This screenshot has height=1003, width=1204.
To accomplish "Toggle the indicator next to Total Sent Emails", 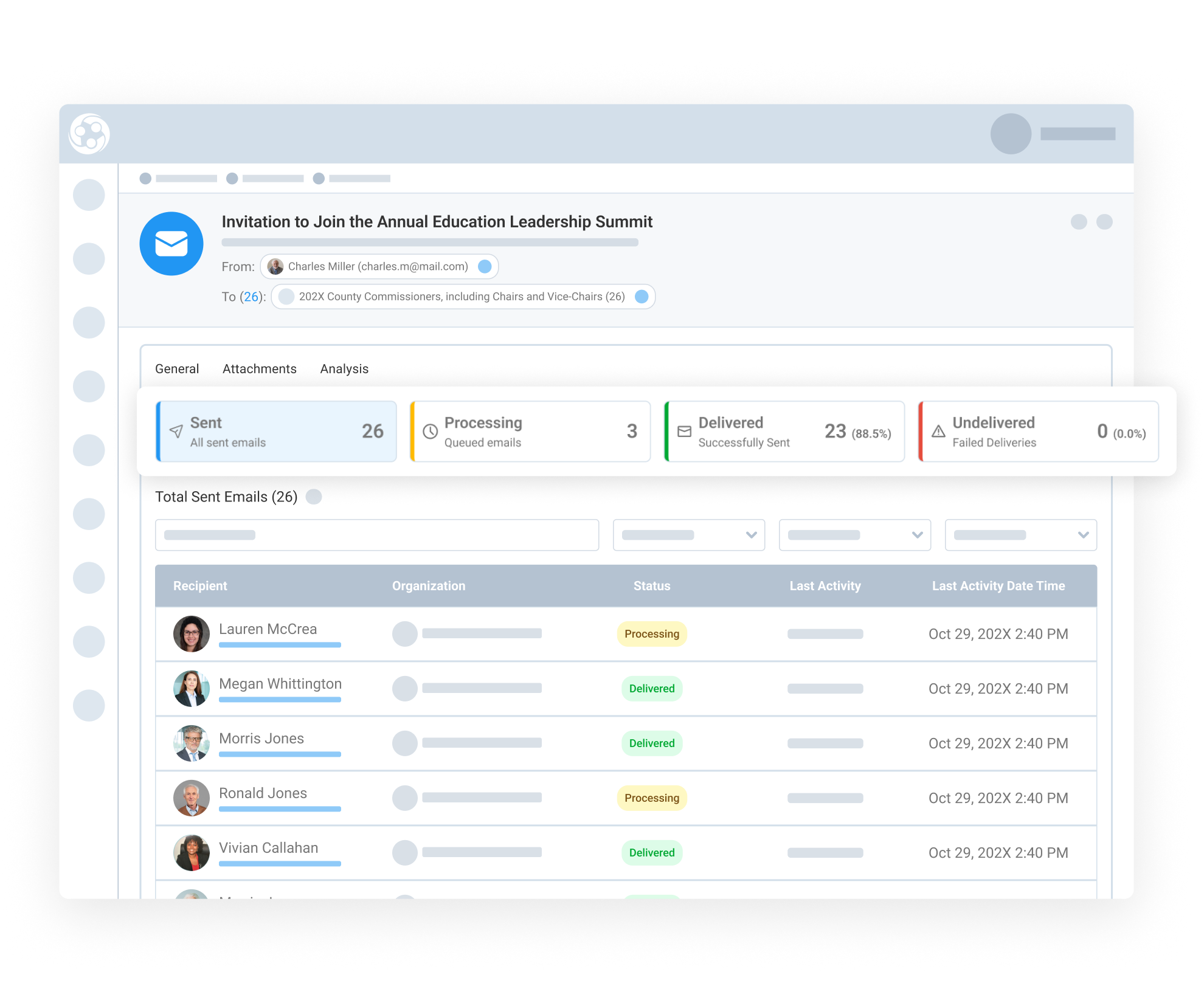I will [314, 497].
